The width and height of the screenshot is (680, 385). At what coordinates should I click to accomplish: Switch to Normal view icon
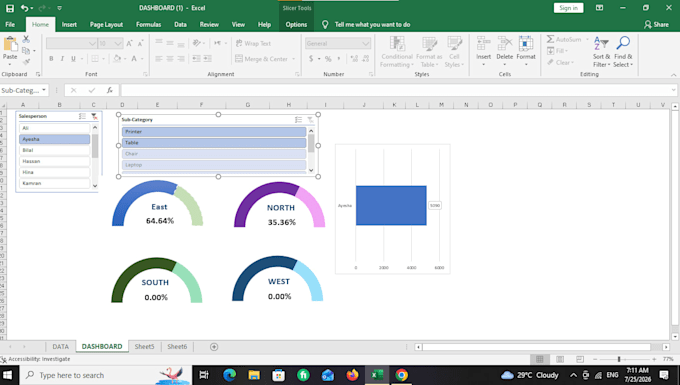click(x=539, y=359)
